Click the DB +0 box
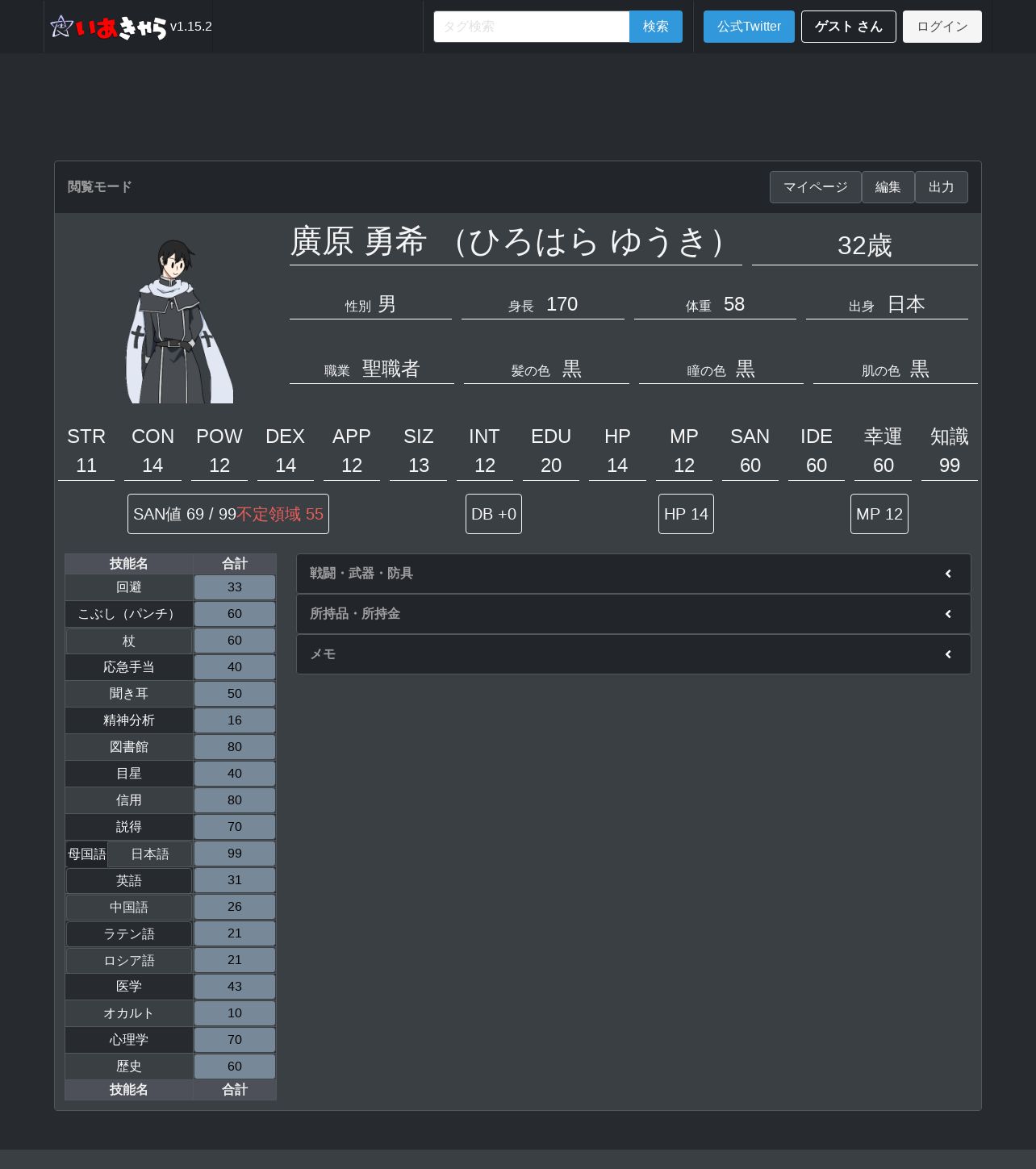 [x=494, y=514]
